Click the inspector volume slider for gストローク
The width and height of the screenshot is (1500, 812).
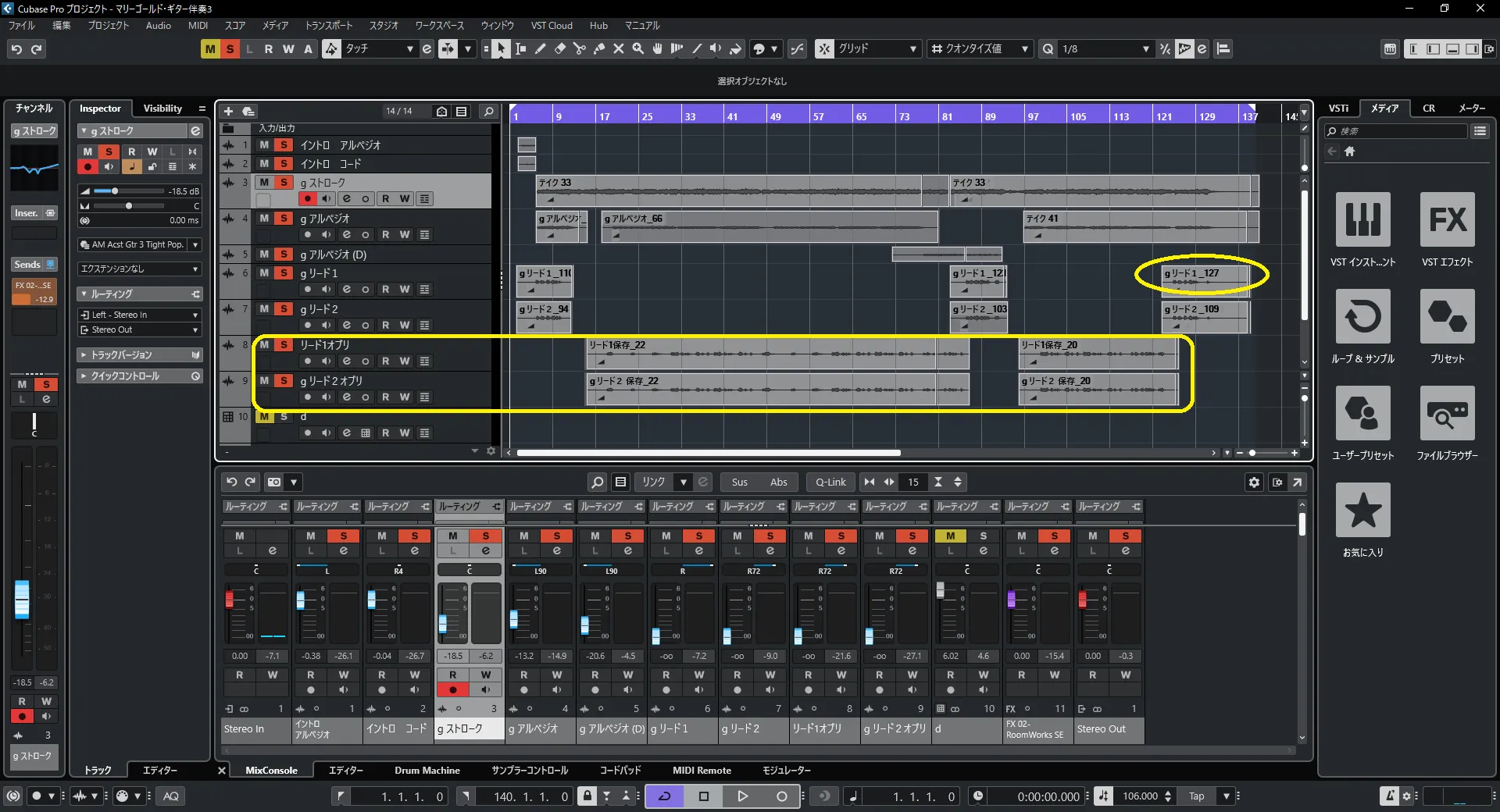point(115,191)
